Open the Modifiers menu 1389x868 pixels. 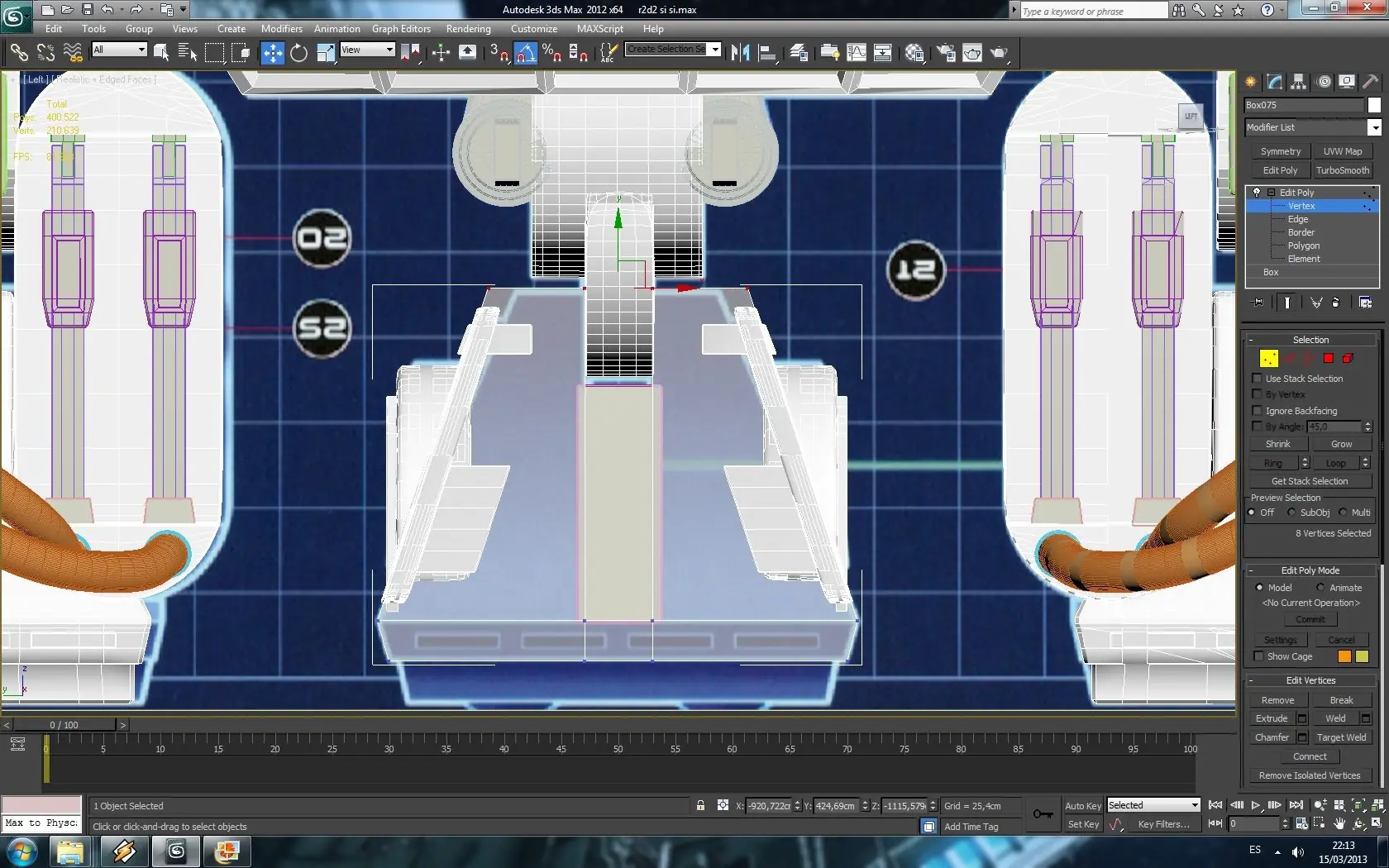coord(281,29)
